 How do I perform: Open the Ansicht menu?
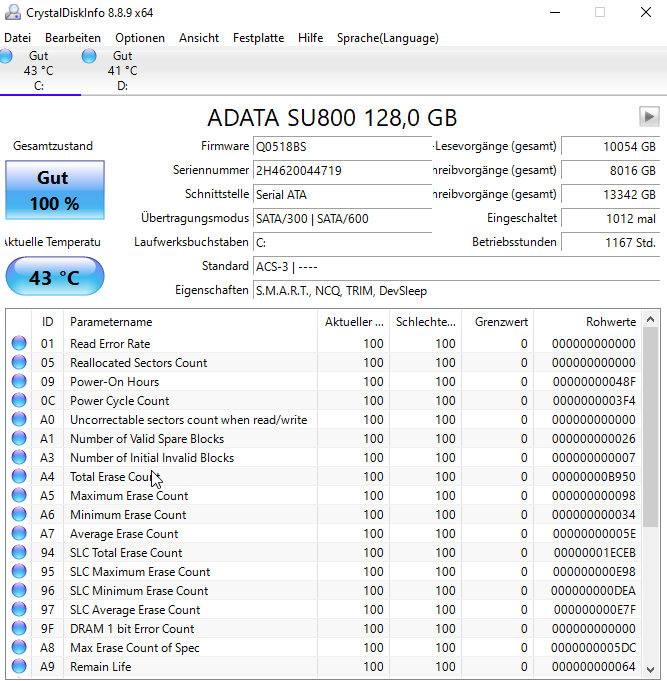coord(199,38)
